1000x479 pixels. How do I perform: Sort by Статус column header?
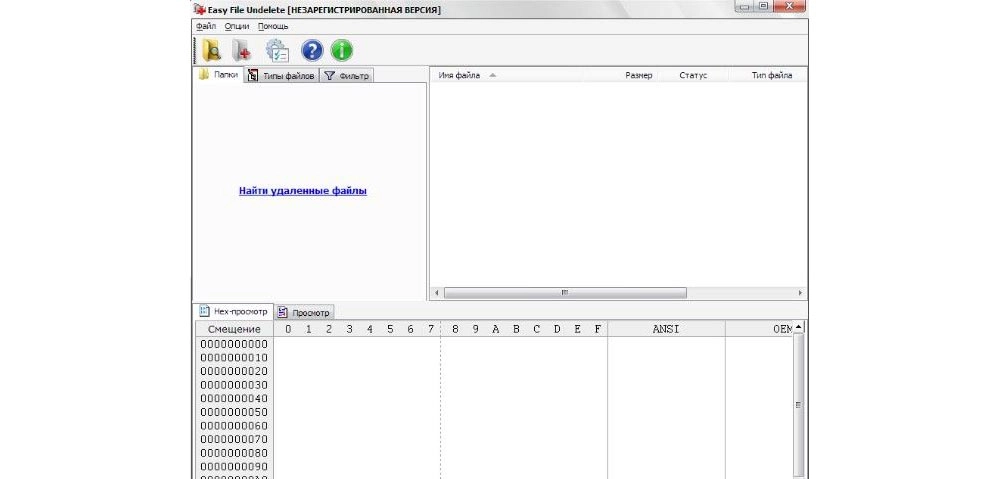point(693,75)
